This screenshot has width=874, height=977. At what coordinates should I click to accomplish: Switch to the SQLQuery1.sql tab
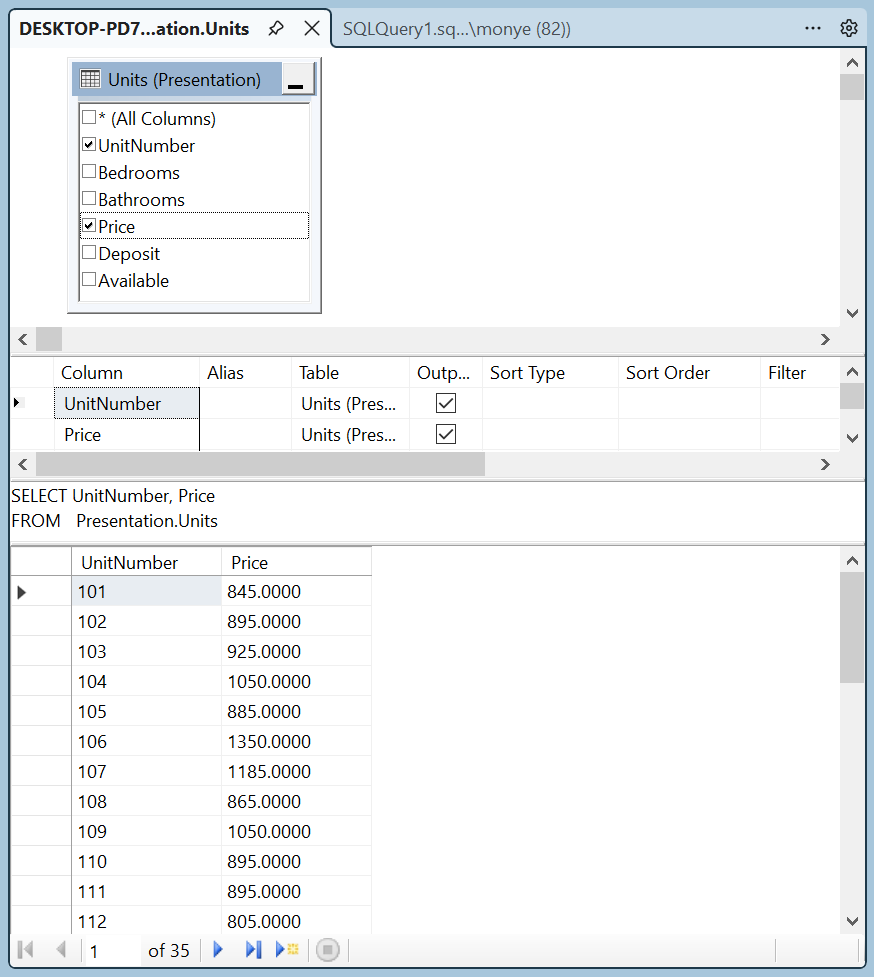click(x=457, y=29)
